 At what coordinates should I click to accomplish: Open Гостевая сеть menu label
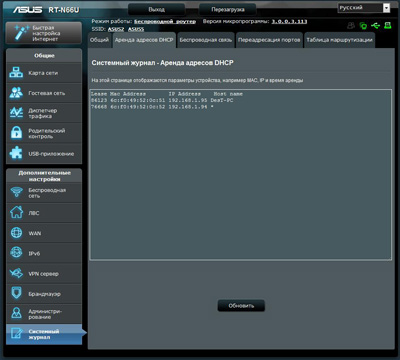click(47, 93)
